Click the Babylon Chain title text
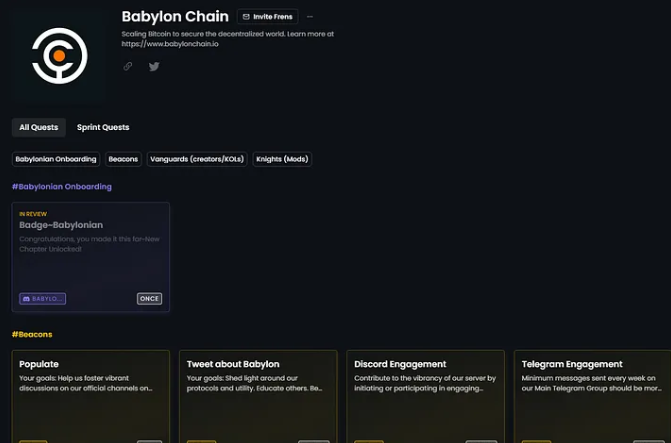 tap(175, 17)
